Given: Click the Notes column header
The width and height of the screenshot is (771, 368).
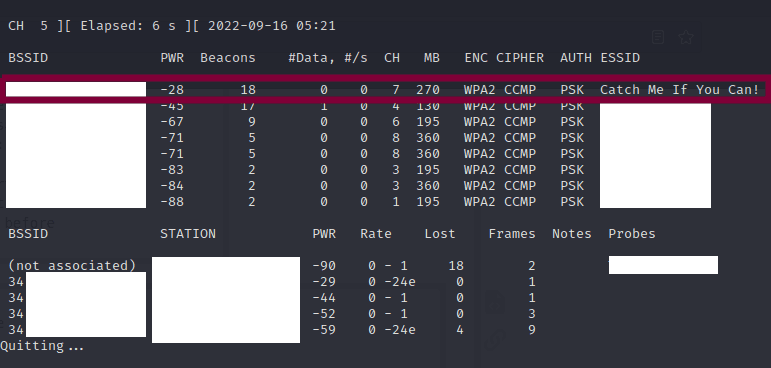Looking at the screenshot, I should point(571,234).
